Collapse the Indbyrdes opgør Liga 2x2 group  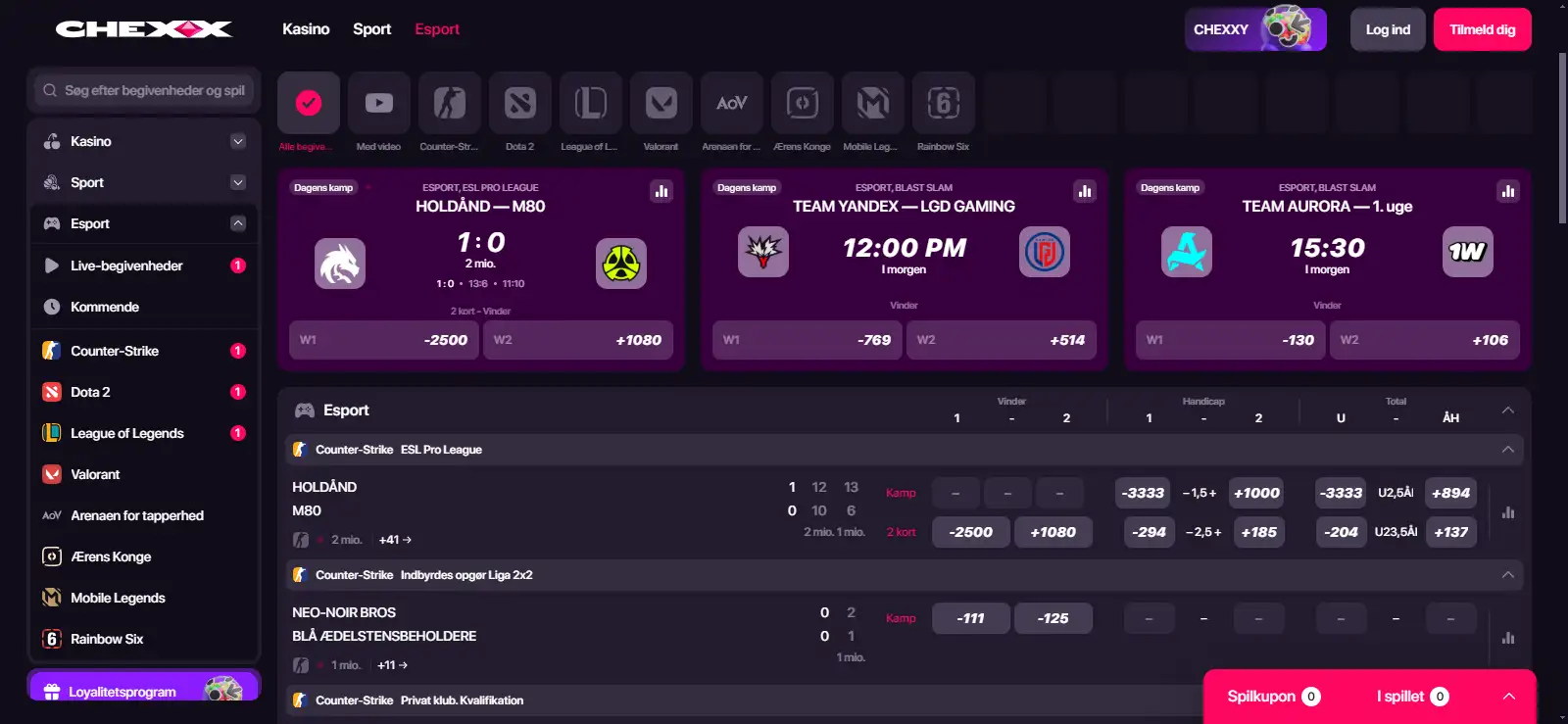point(1508,575)
